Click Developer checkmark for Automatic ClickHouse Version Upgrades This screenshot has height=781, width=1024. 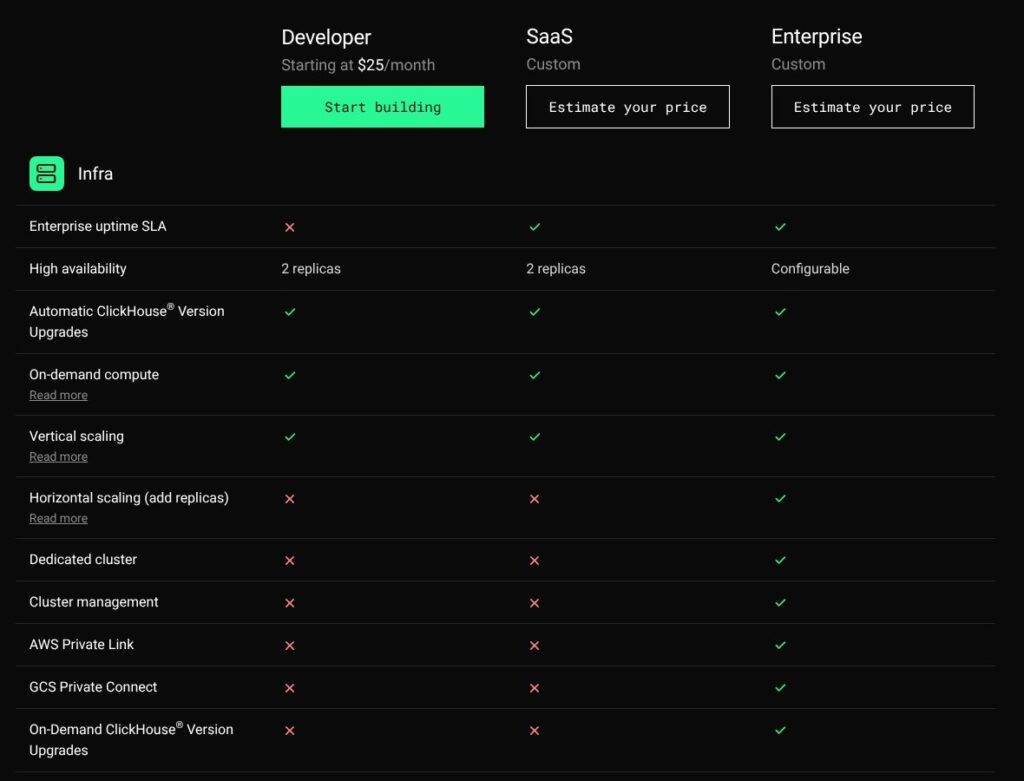pyautogui.click(x=290, y=311)
